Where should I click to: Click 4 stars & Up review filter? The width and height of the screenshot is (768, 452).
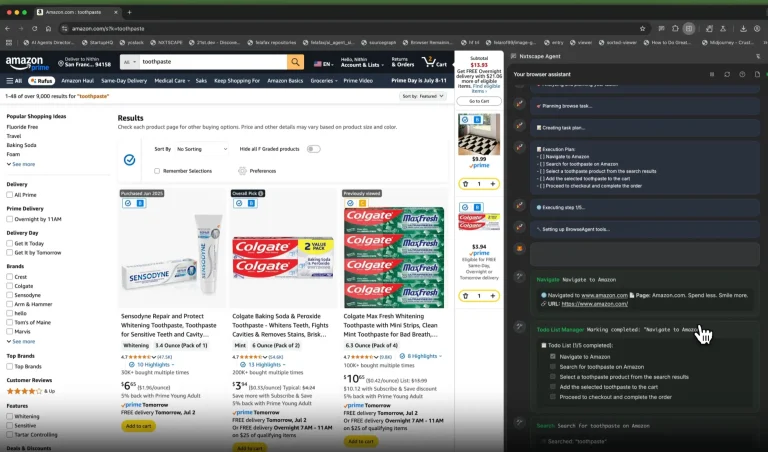[x=30, y=391]
